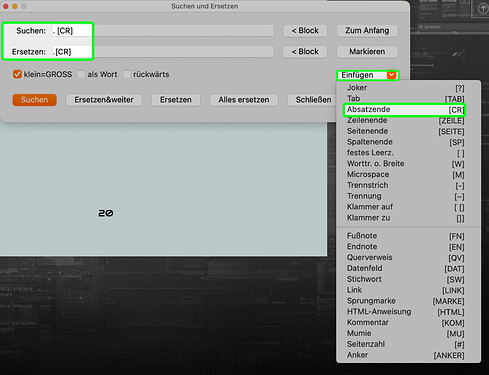Screen dimensions: 489x375
Task: Click Alles ersetzen button
Action: 244,100
